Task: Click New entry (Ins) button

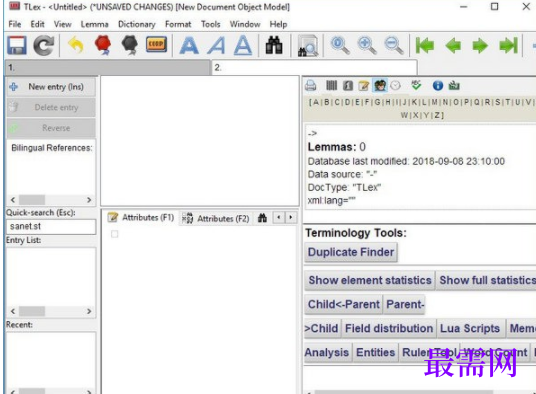Action: point(51,87)
